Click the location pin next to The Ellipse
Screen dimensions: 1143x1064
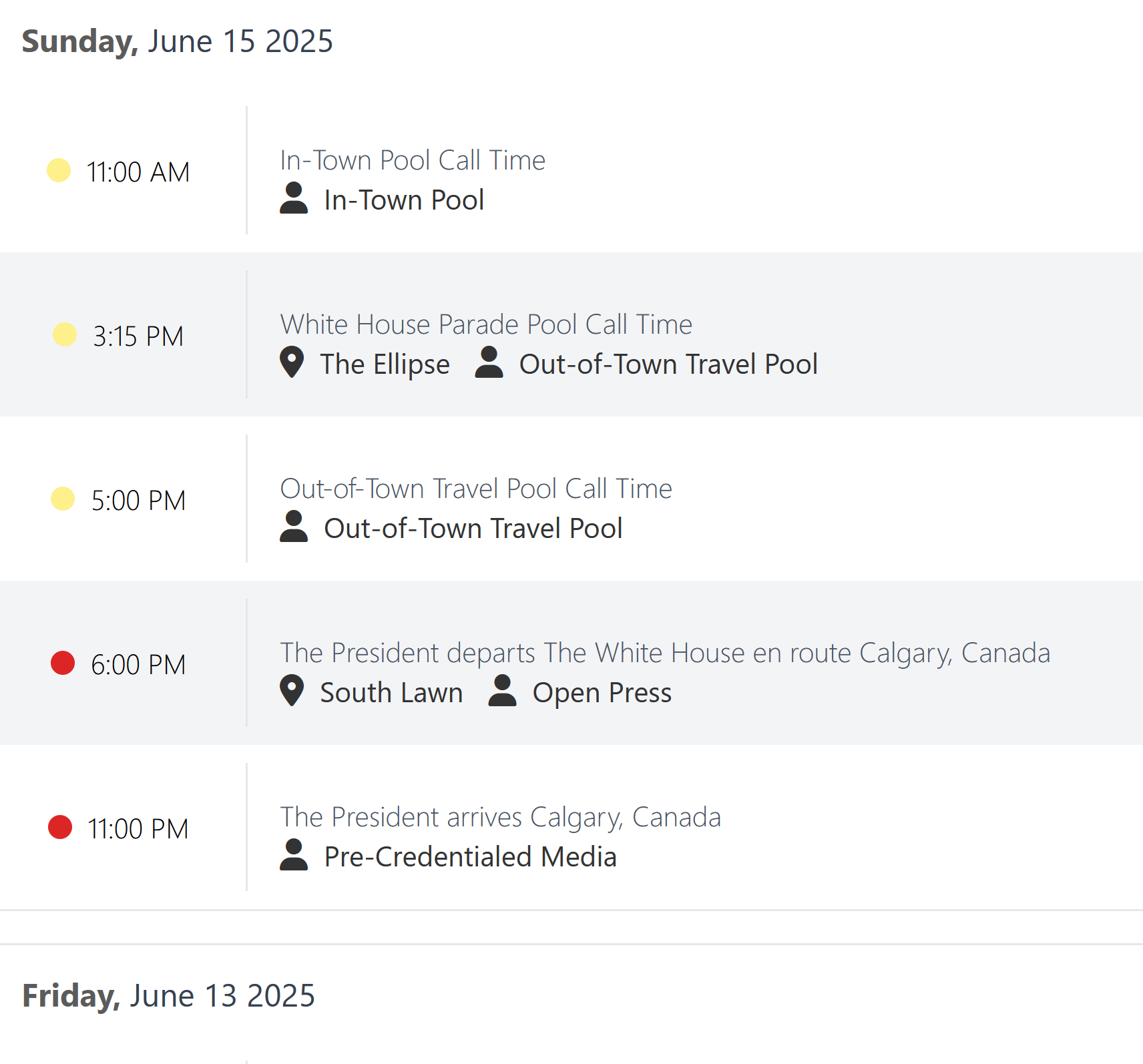[x=292, y=362]
